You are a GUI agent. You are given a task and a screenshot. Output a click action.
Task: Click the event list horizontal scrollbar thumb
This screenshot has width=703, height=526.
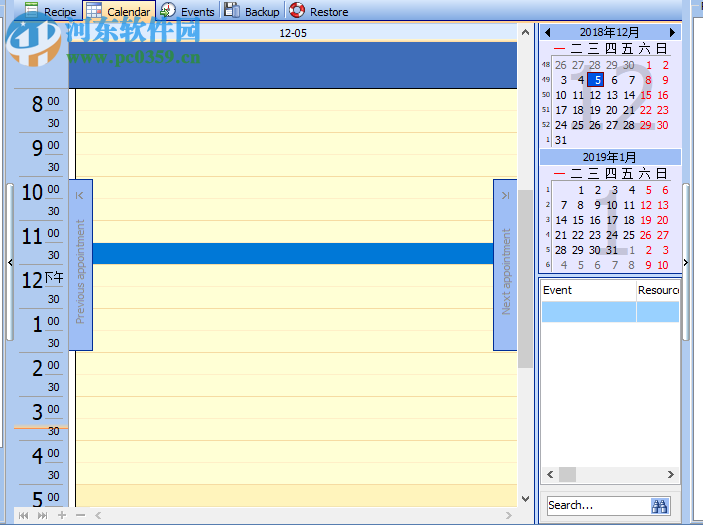coord(567,474)
